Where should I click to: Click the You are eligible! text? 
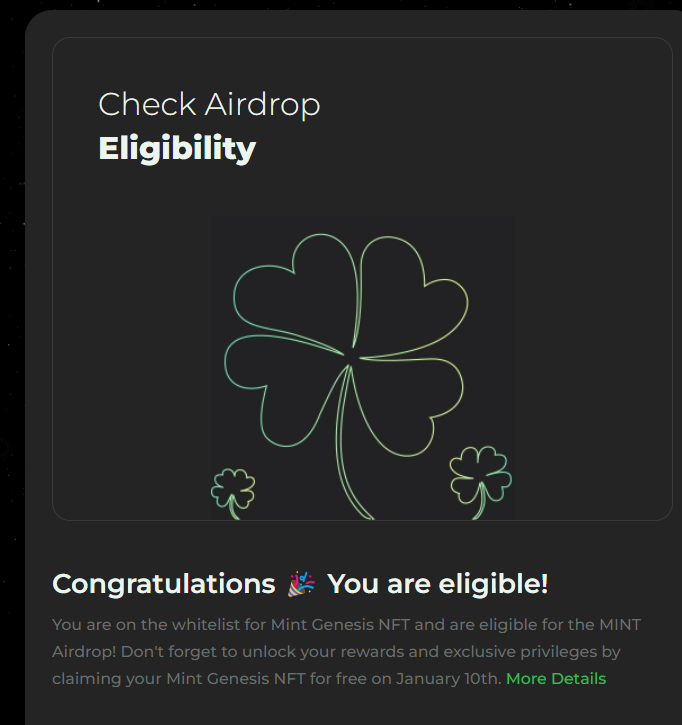(x=437, y=584)
